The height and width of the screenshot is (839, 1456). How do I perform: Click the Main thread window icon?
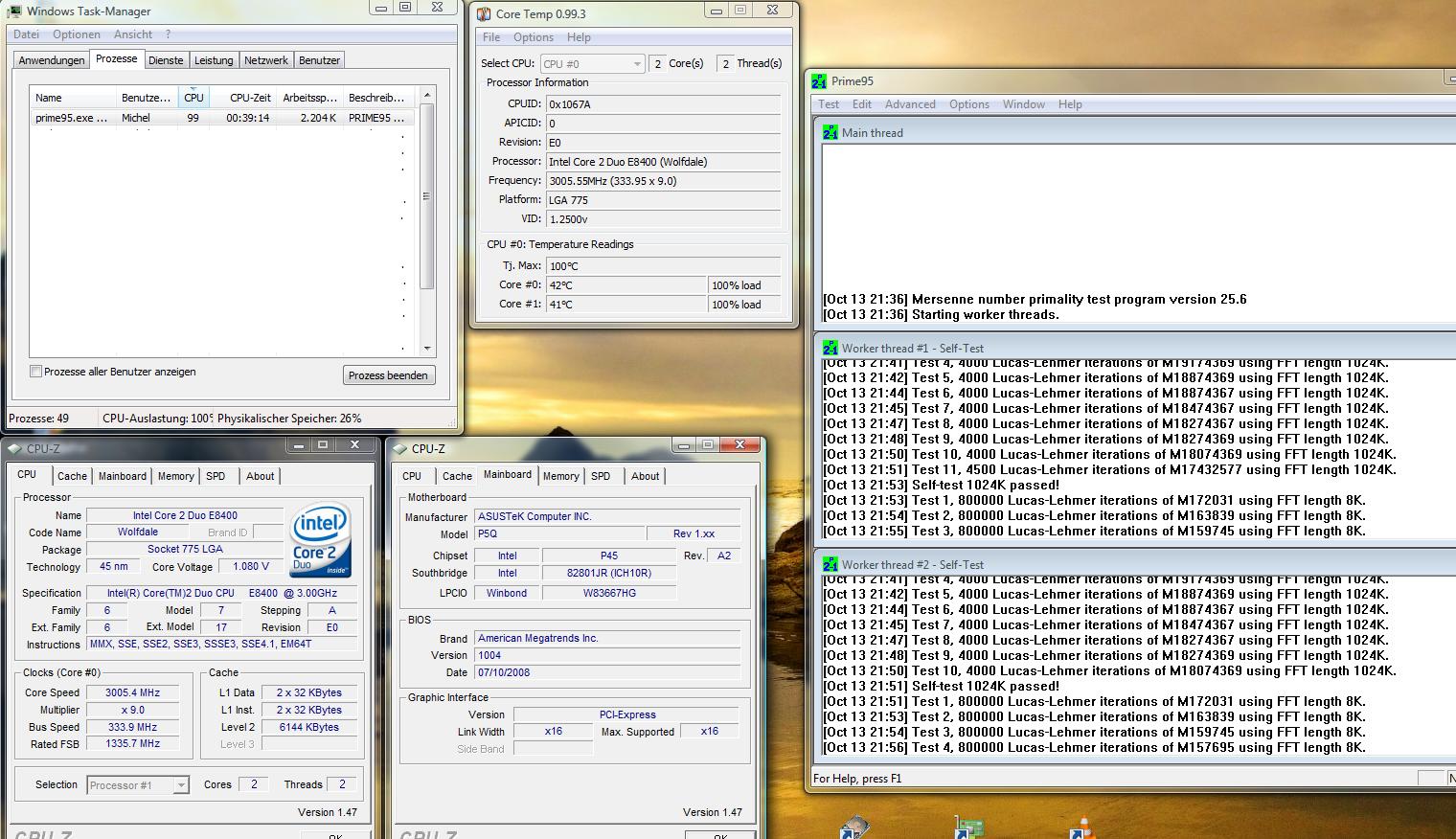(830, 132)
